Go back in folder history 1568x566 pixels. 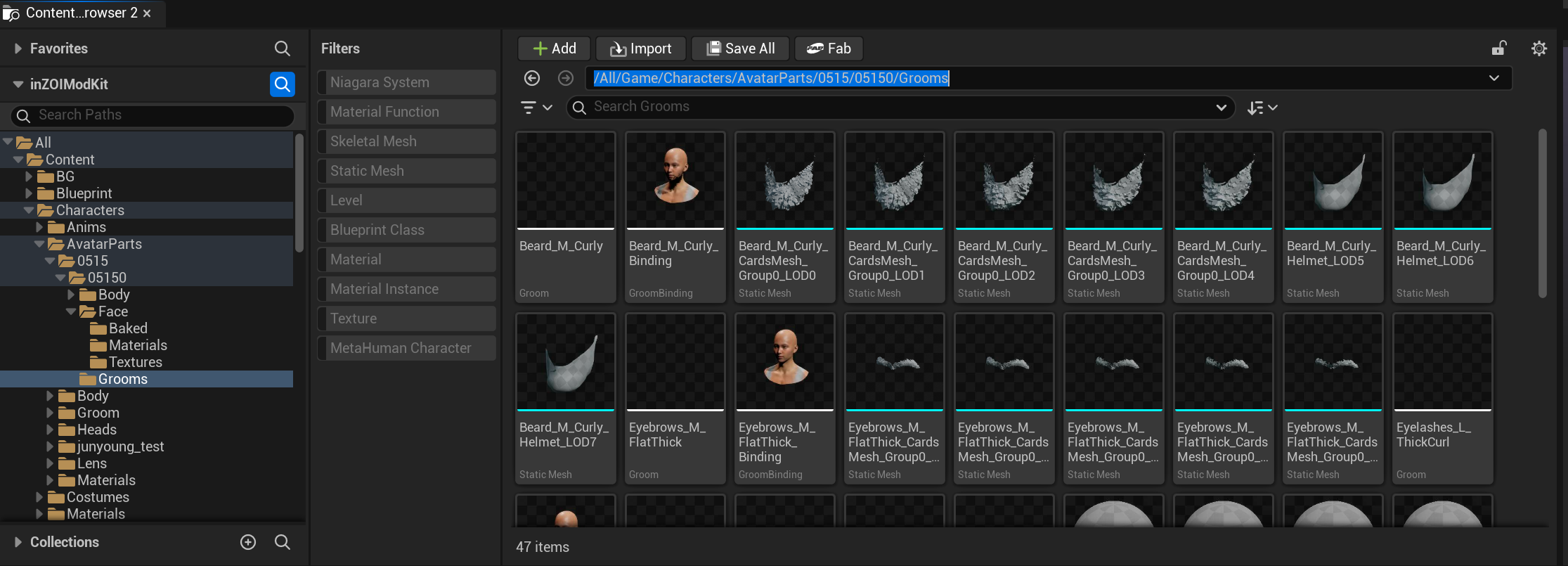532,78
